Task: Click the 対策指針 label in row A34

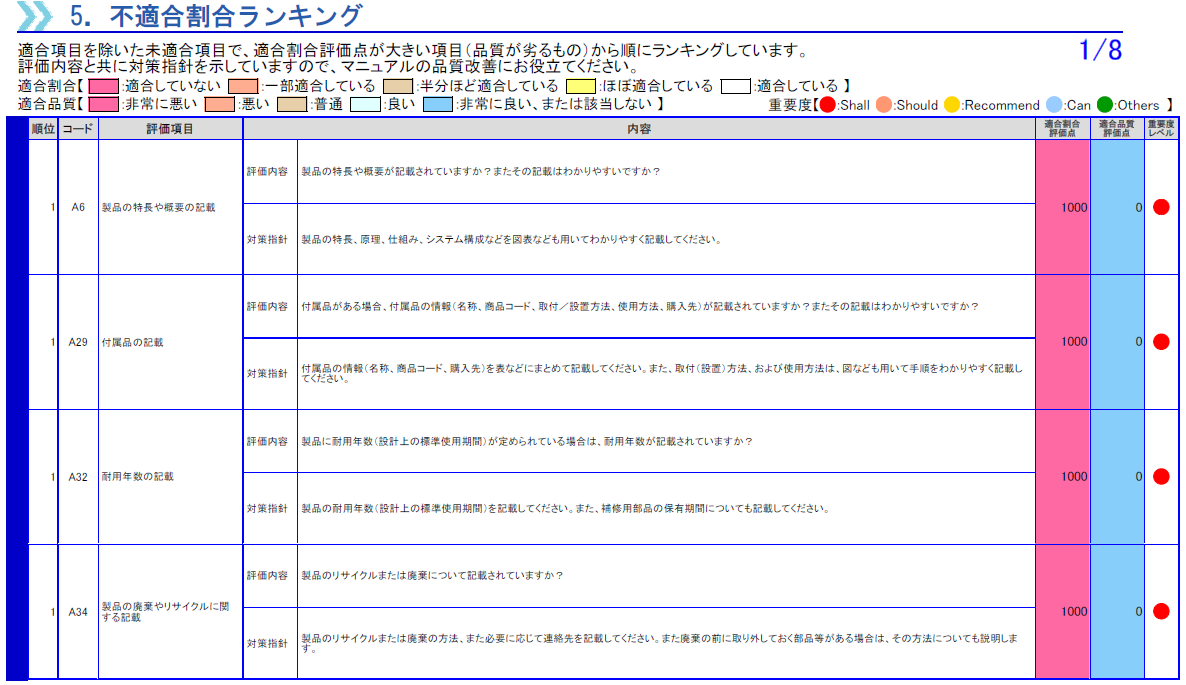Action: point(267,643)
